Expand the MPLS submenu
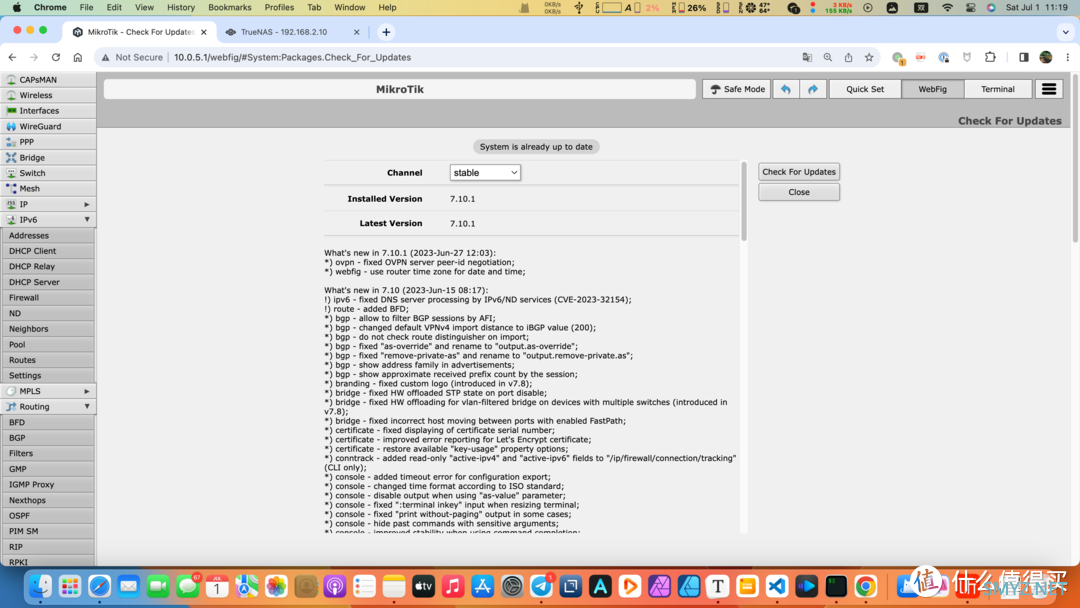The width and height of the screenshot is (1080, 608). pos(87,391)
